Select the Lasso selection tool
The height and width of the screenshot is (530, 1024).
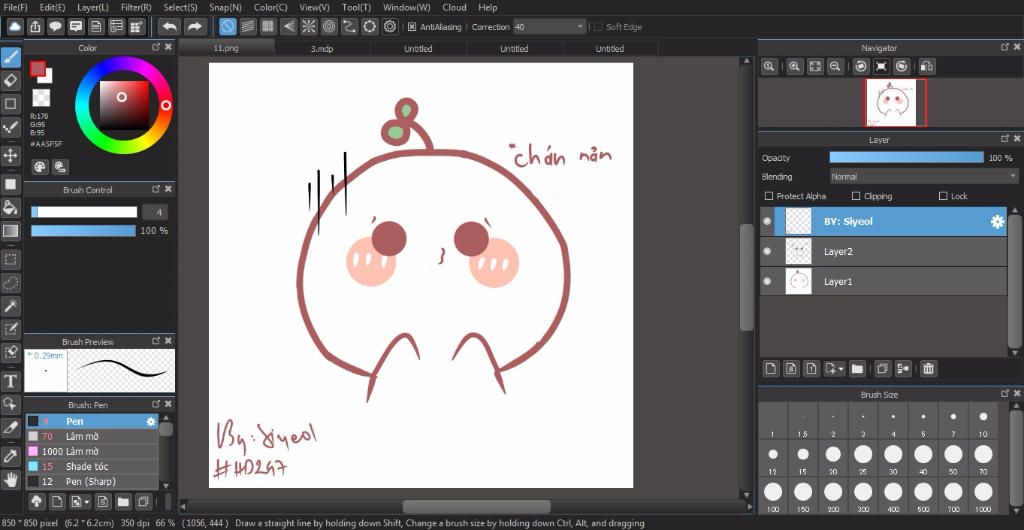pyautogui.click(x=10, y=283)
